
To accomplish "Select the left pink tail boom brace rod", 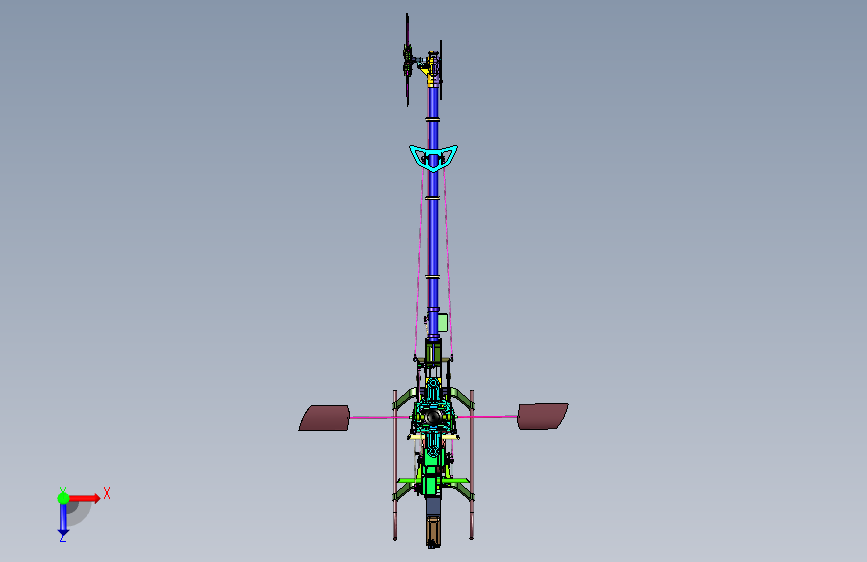I will (x=419, y=260).
